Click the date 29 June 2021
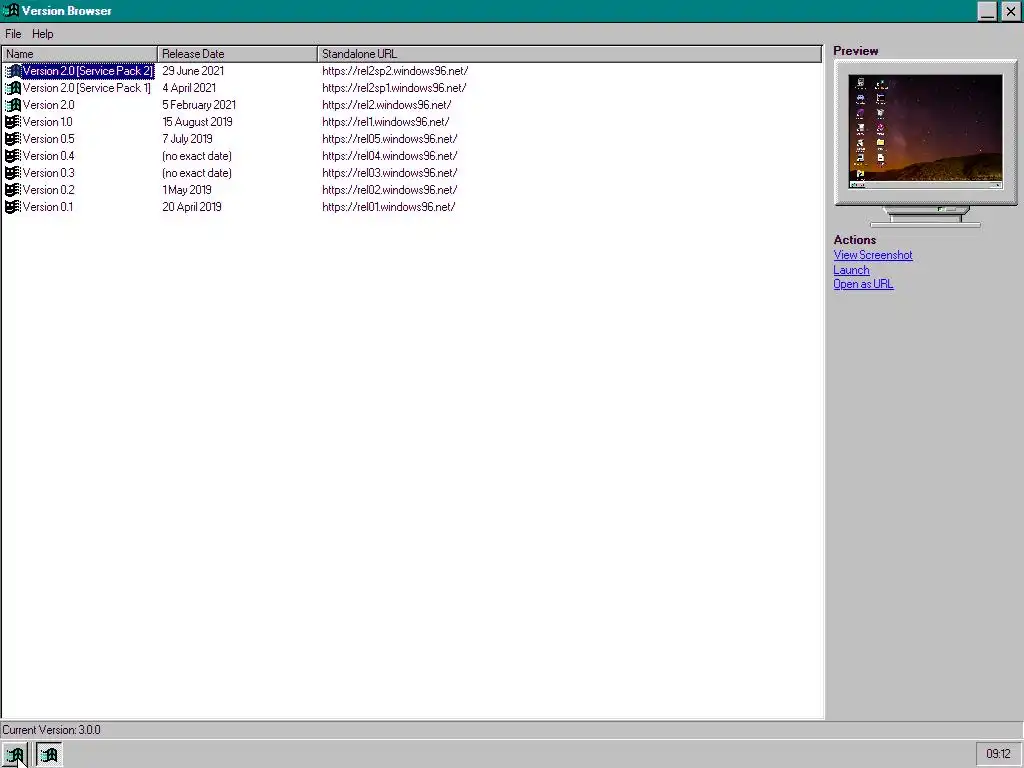 tap(193, 71)
